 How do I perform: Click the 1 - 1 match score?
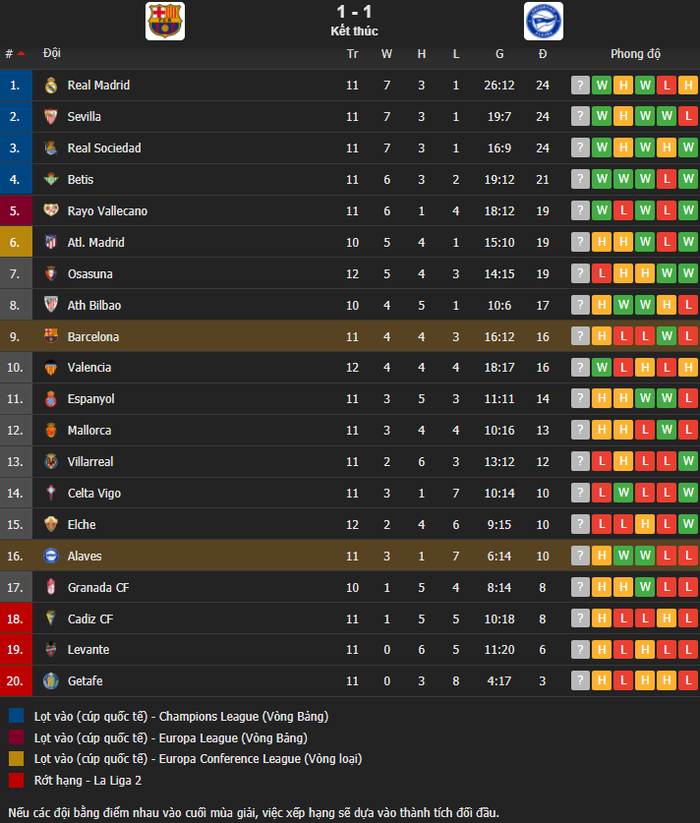coord(354,12)
